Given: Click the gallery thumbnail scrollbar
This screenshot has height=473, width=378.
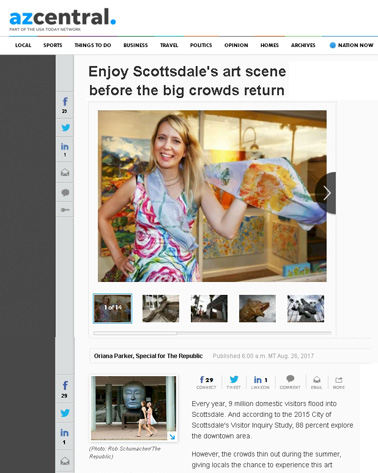Looking at the screenshot, I should (x=136, y=333).
